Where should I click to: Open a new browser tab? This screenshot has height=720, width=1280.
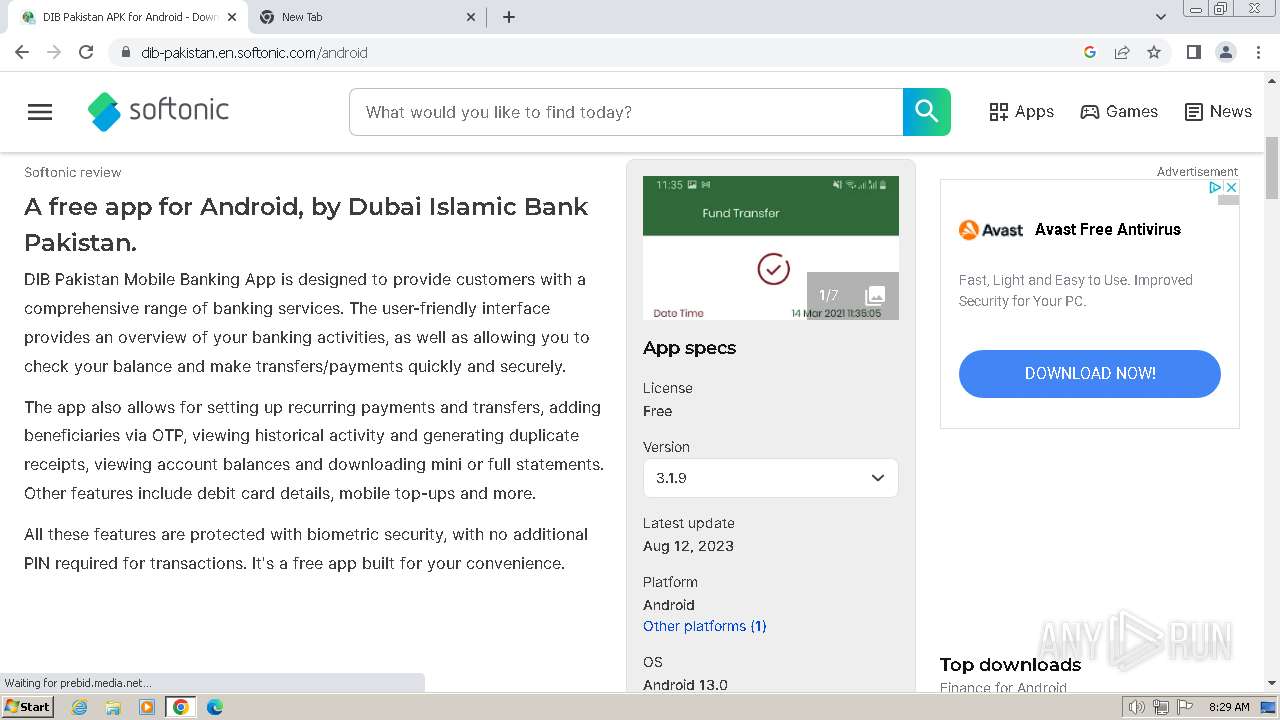pos(509,17)
